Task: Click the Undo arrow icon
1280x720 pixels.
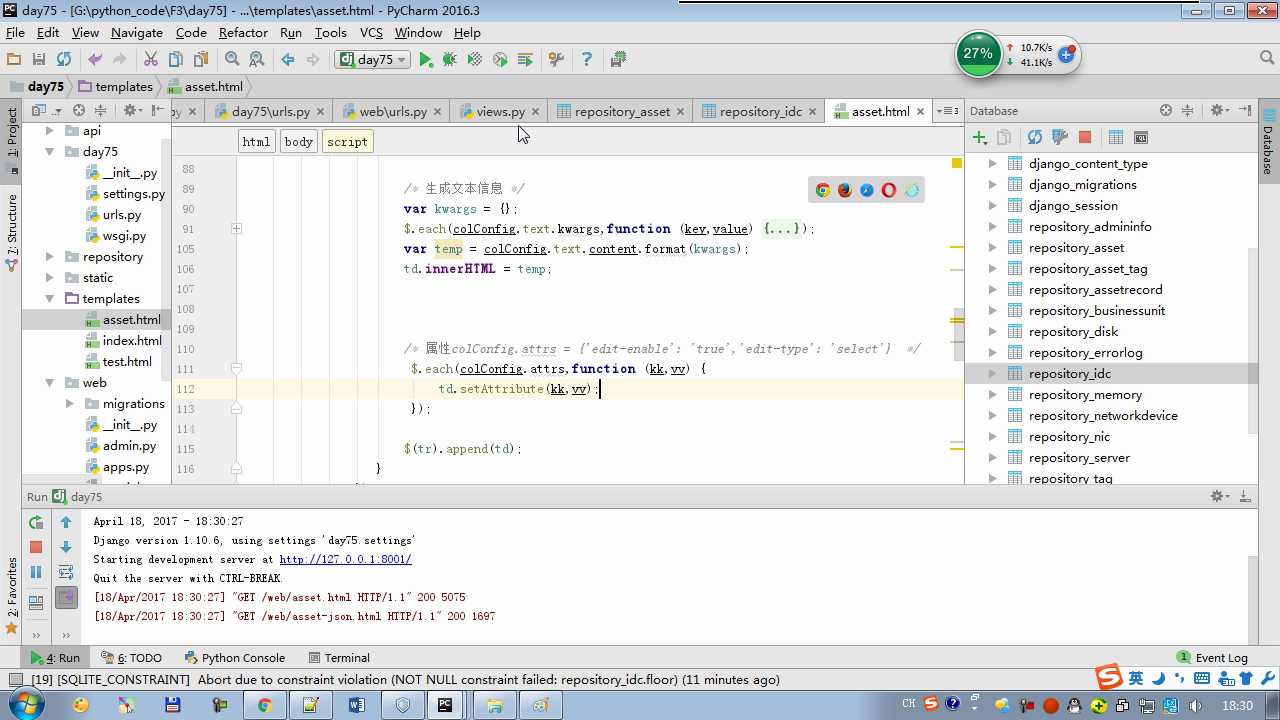Action: click(95, 60)
